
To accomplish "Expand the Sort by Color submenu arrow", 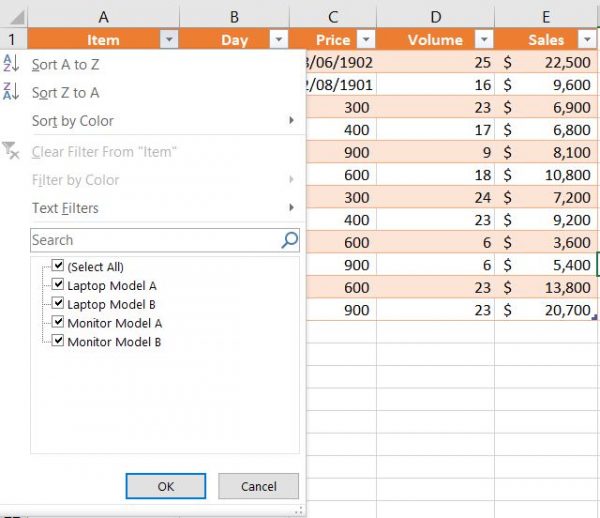I will tap(292, 121).
